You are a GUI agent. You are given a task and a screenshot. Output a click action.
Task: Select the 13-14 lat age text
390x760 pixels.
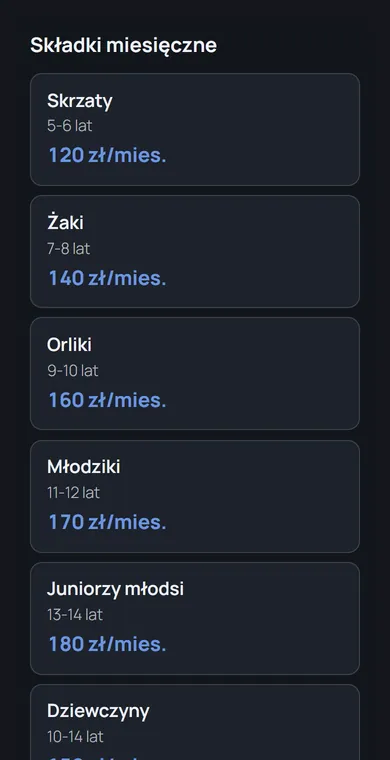point(75,615)
